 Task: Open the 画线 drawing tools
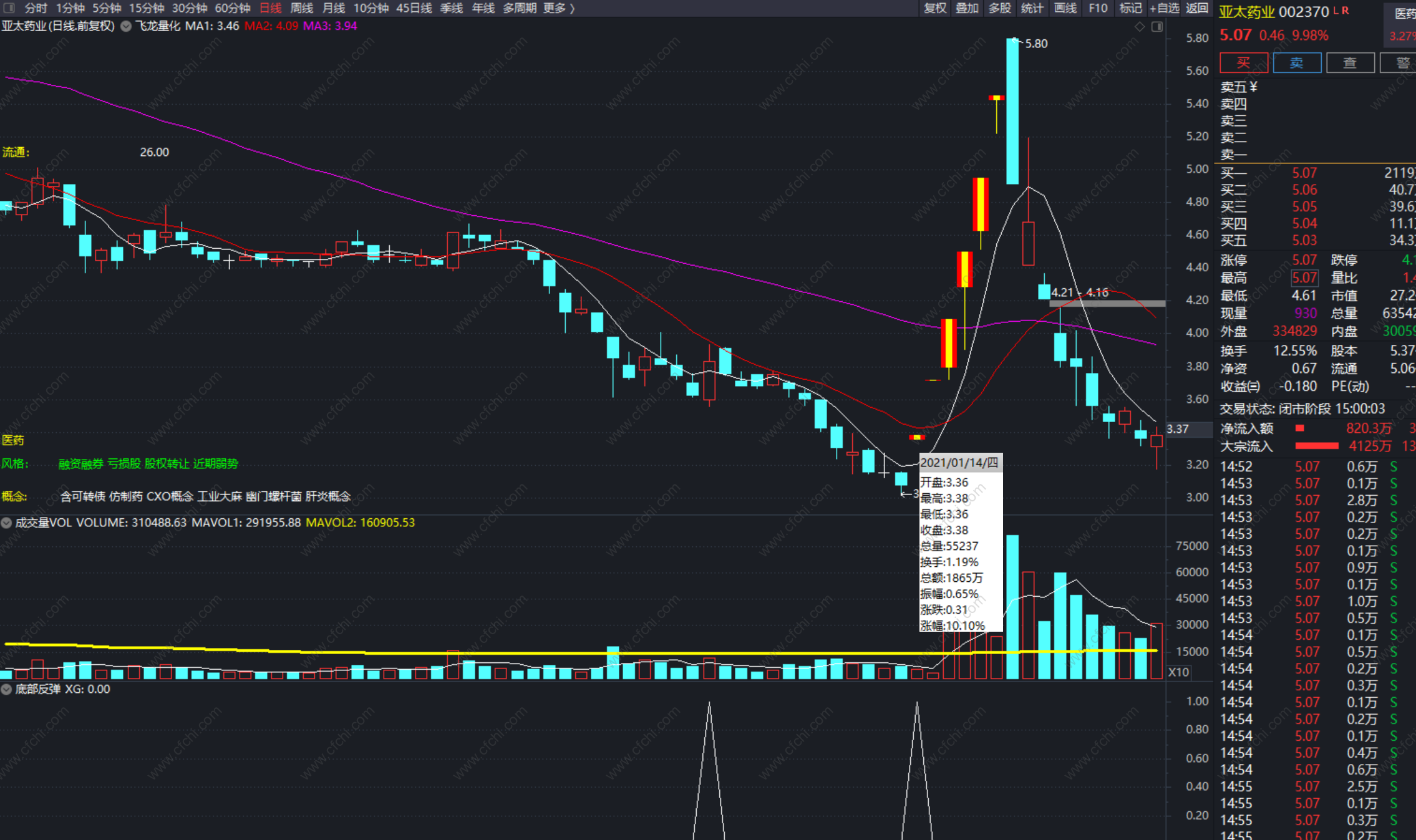click(1065, 8)
